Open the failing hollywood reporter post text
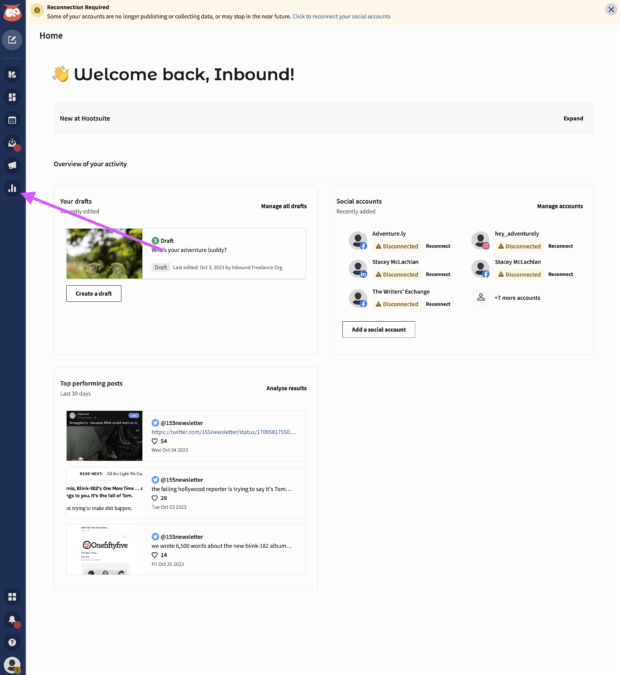Image resolution: width=620 pixels, height=675 pixels. click(x=221, y=489)
